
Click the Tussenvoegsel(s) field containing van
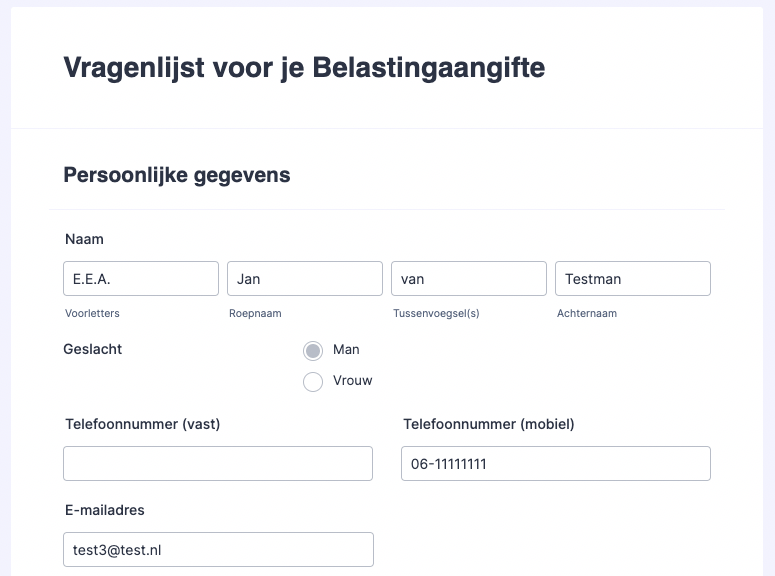468,279
